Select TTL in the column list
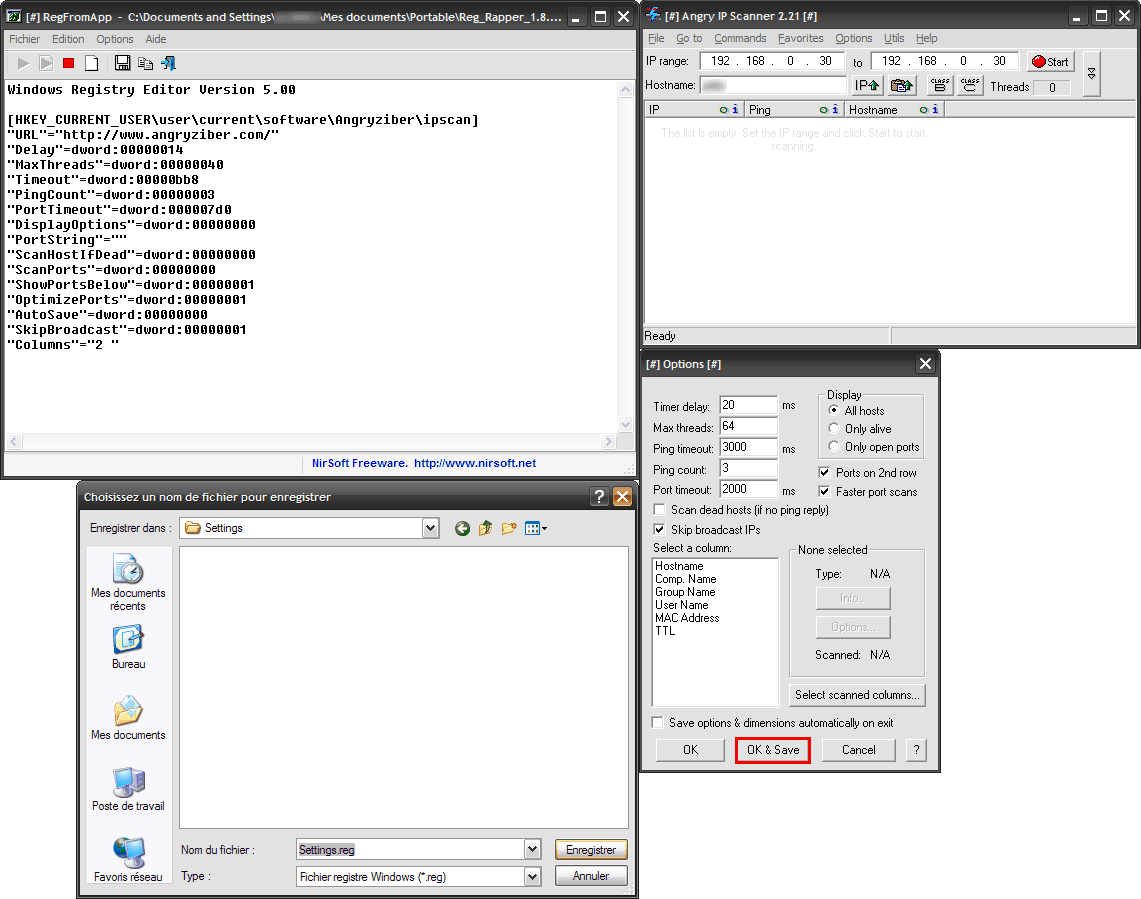Image resolution: width=1141 pixels, height=899 pixels. pos(665,631)
